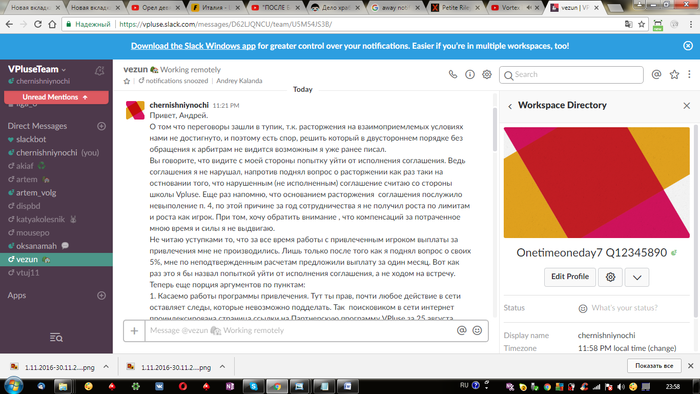This screenshot has width=700, height=394.
Task: Focus the Search field
Action: pyautogui.click(x=571, y=75)
